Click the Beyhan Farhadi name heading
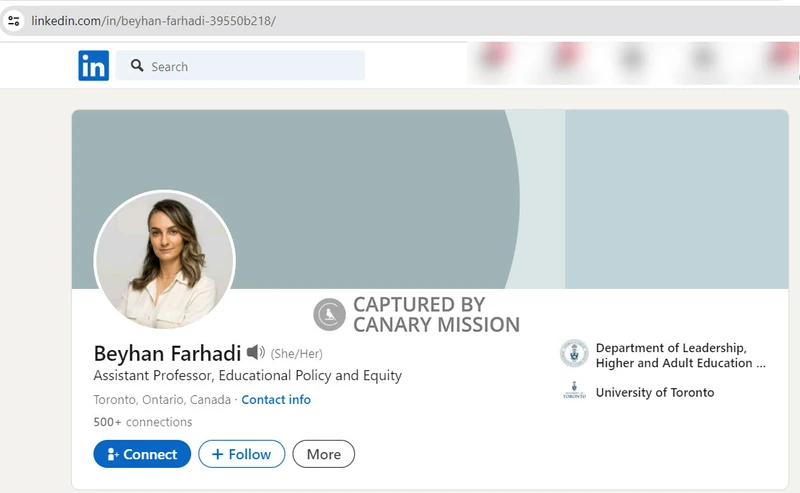800x493 pixels. click(x=167, y=353)
